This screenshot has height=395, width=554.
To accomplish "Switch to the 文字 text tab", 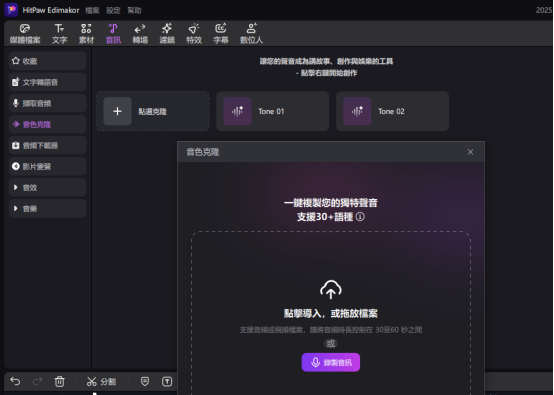I will click(59, 34).
